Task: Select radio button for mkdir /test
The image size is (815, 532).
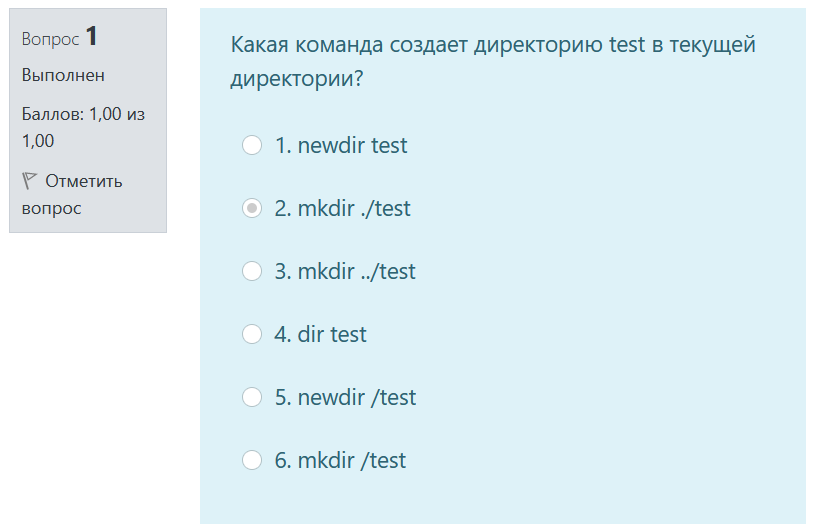Action: (252, 460)
